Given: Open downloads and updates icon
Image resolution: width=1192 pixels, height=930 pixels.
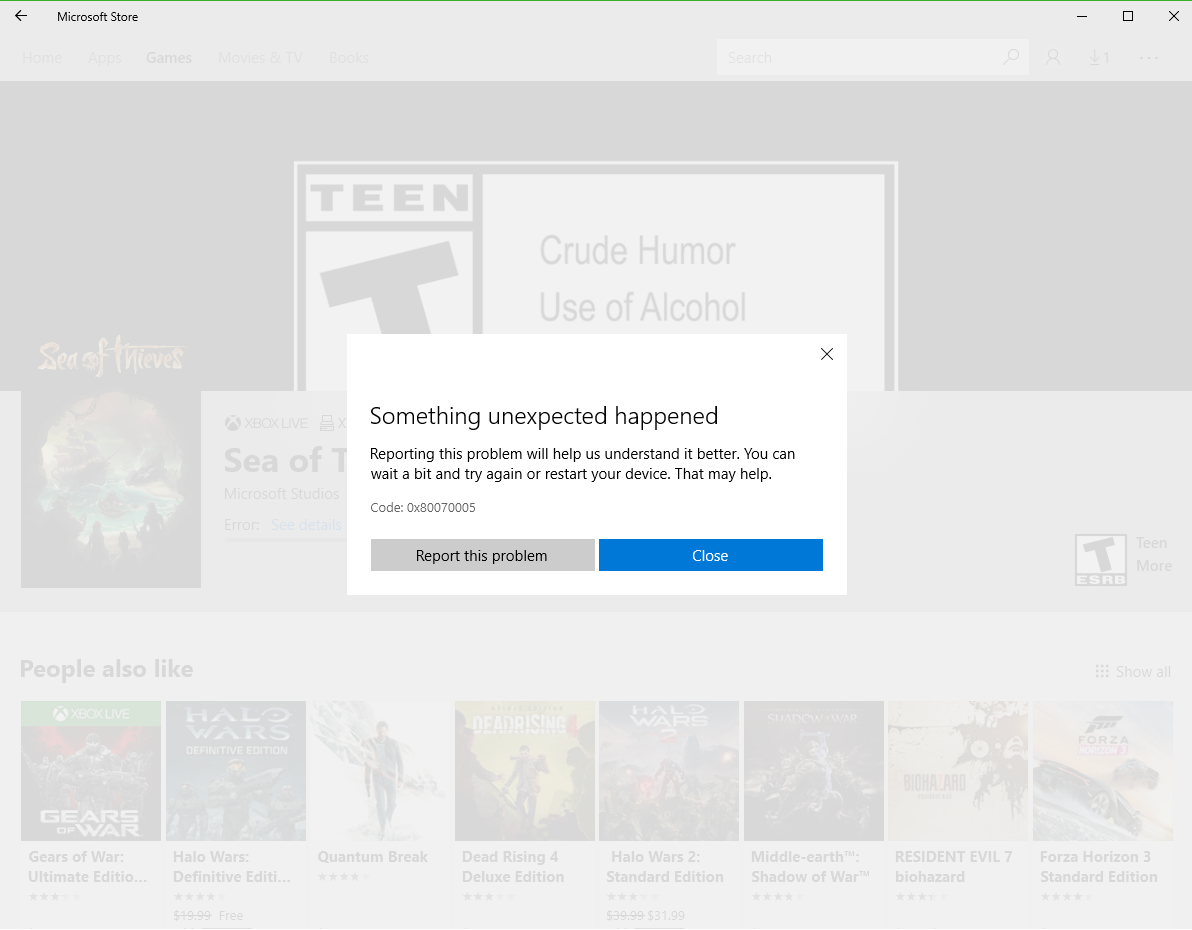Looking at the screenshot, I should [1098, 58].
